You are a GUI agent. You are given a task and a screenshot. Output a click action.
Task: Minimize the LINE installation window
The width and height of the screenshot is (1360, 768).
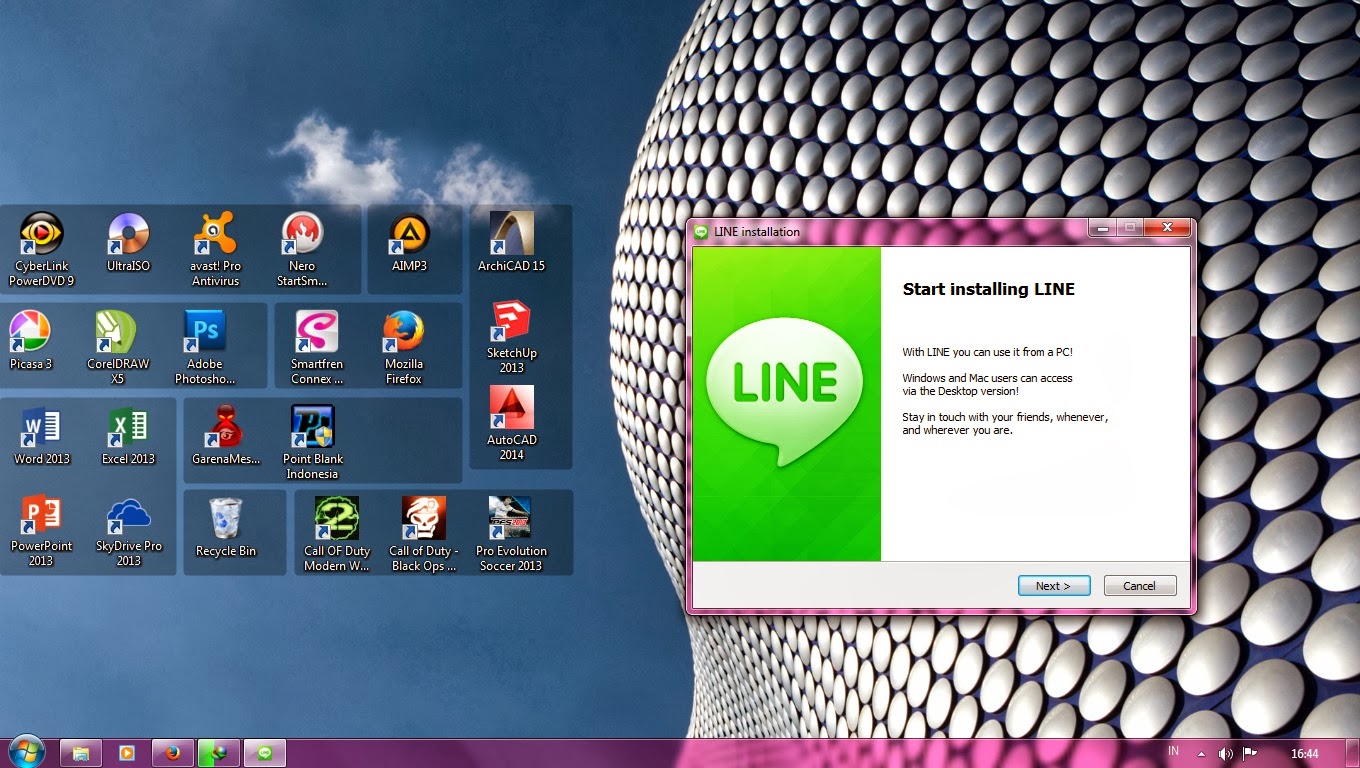(1102, 228)
